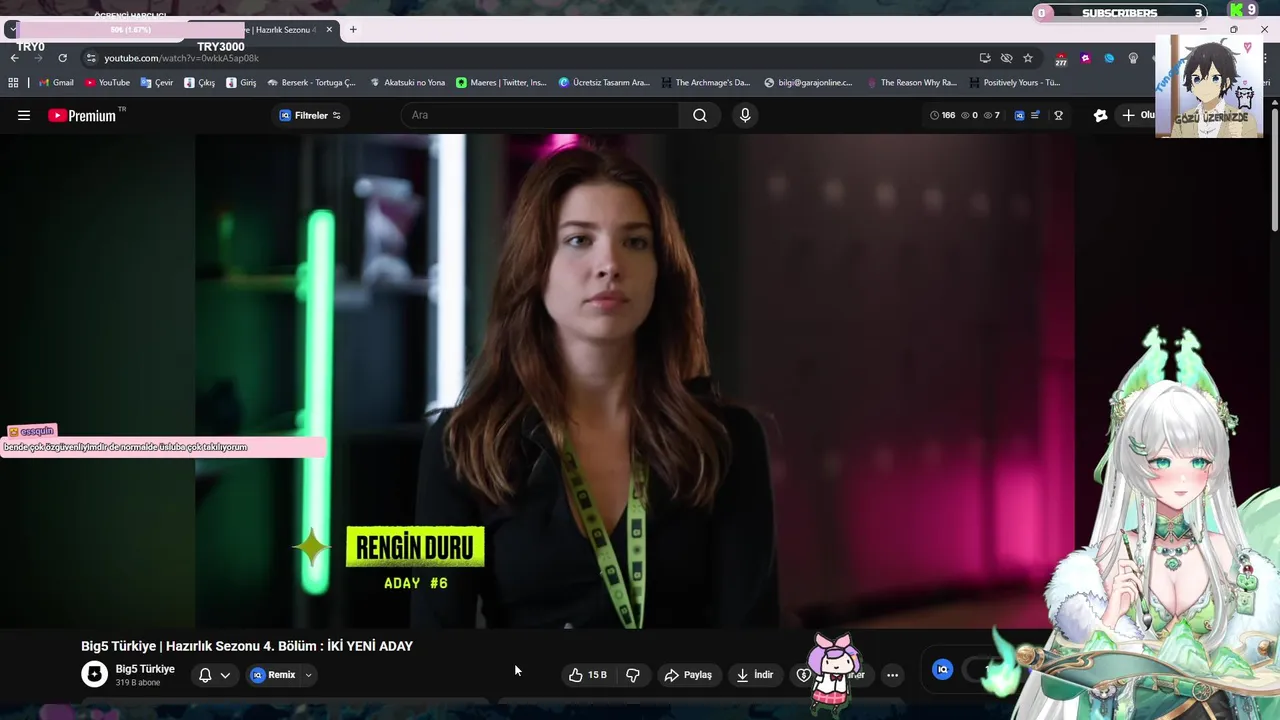Viewport: 1280px width, 720px height.
Task: Click the white star badge icon
Action: pos(1101,115)
